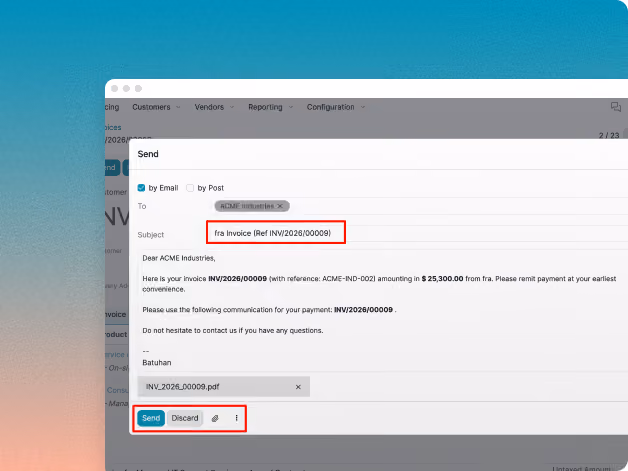
Task: Remove the INV_2026_00009.pdf attachment
Action: pos(298,387)
